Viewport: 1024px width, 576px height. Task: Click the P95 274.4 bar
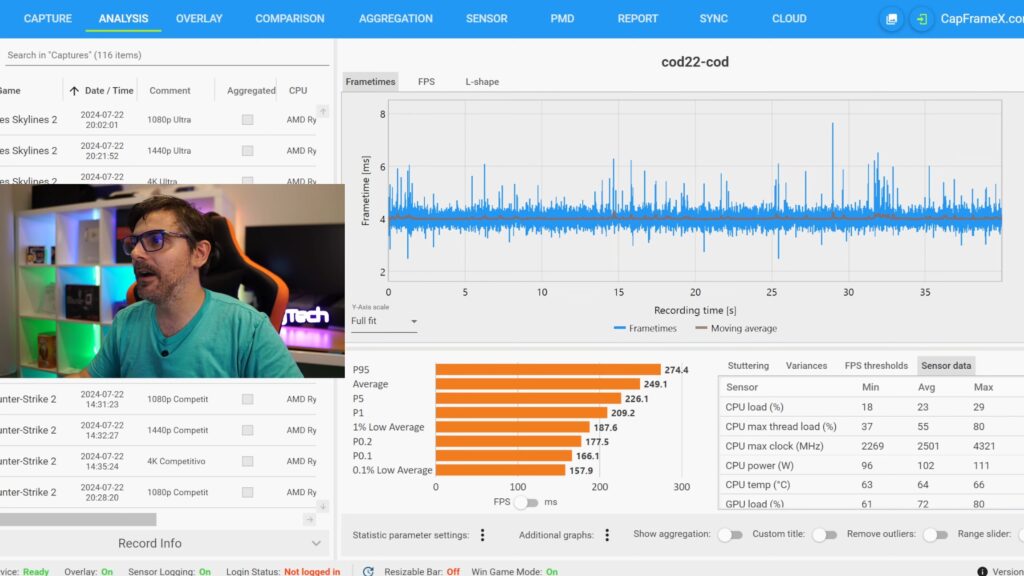coord(548,370)
